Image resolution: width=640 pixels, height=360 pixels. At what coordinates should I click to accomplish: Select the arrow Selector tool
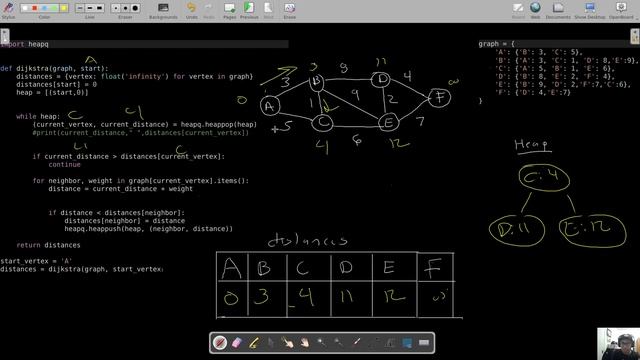271,342
